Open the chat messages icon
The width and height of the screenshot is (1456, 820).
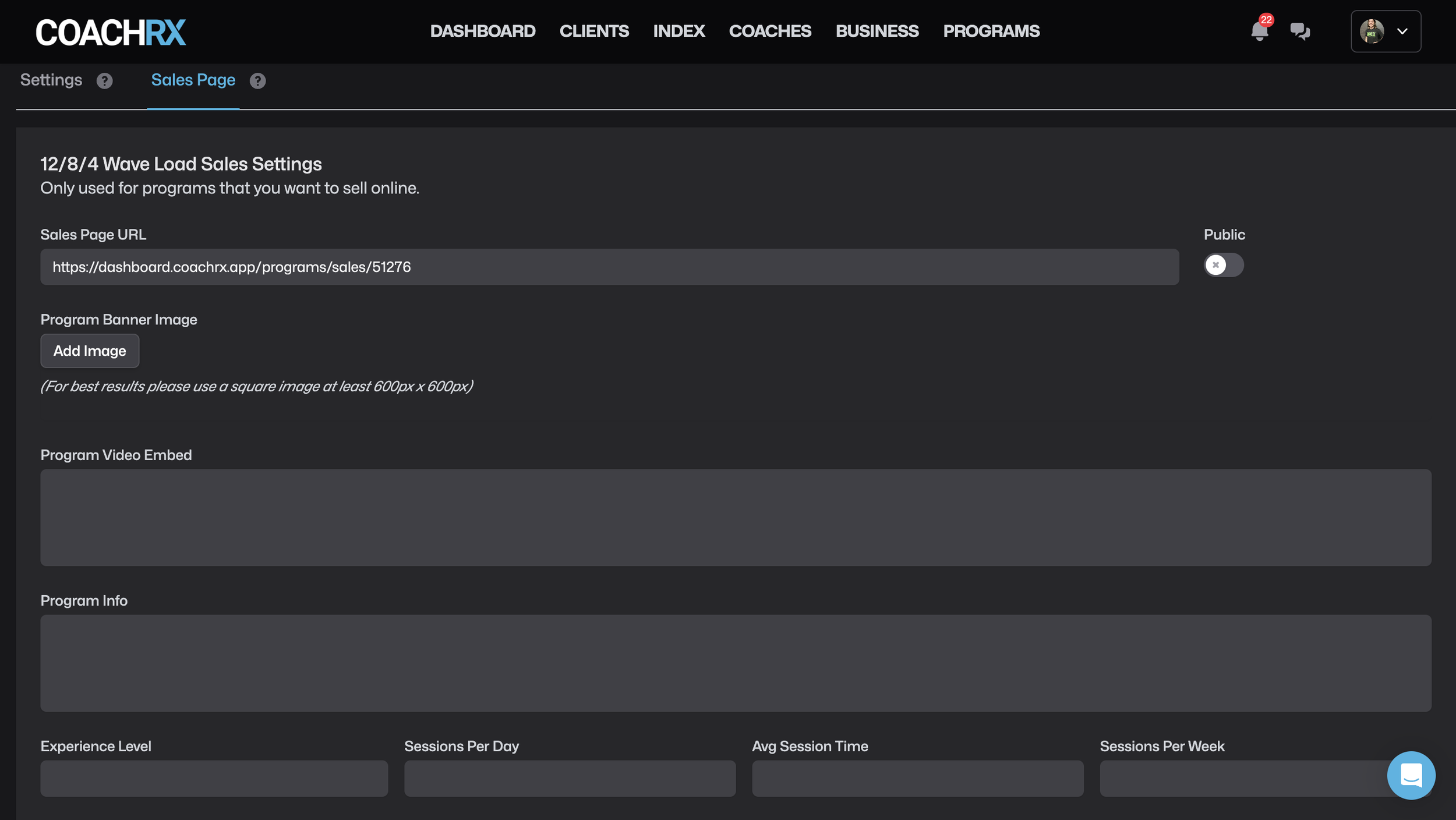[x=1299, y=31]
